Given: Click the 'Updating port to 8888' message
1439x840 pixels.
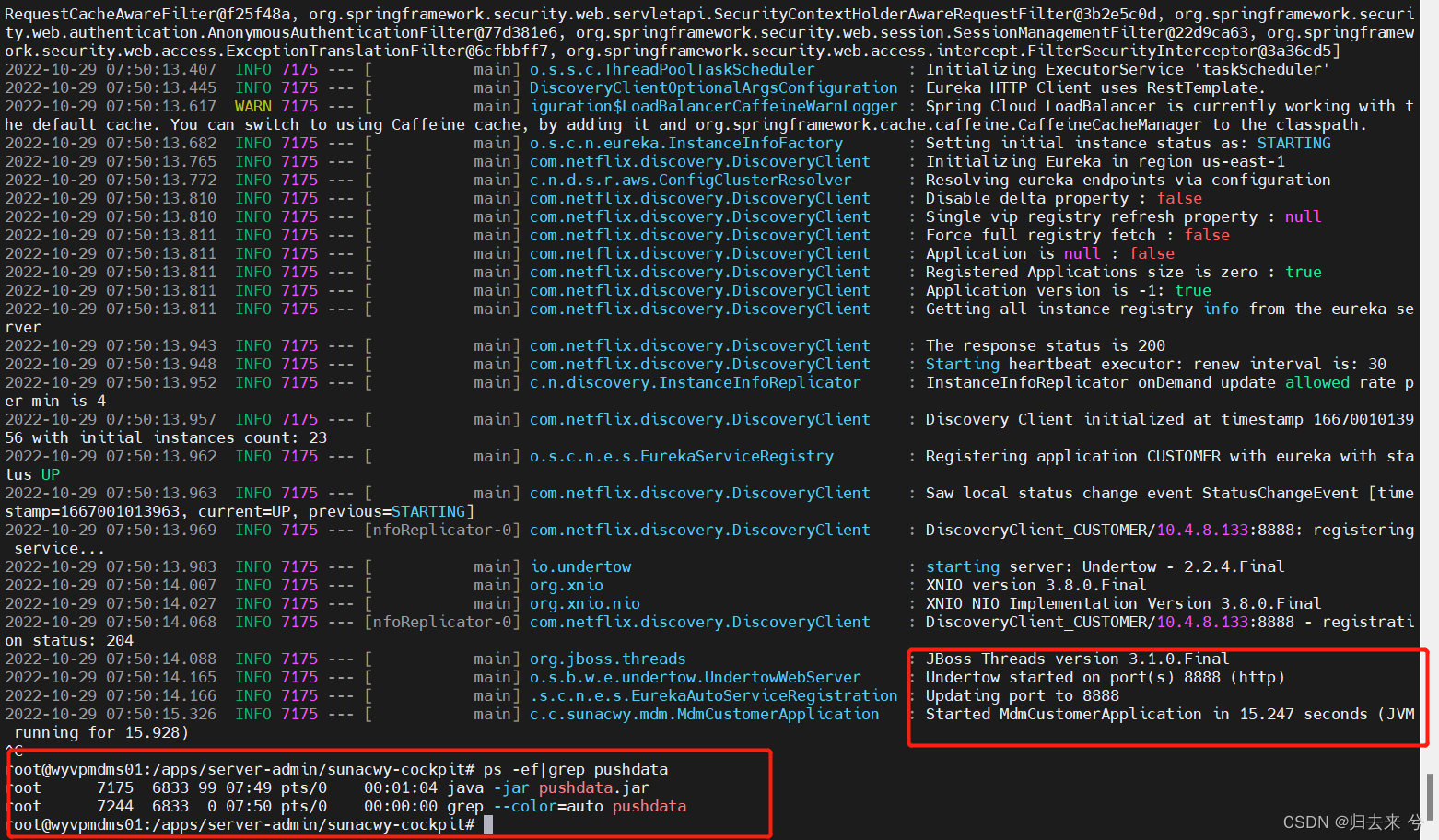Looking at the screenshot, I should (1022, 696).
